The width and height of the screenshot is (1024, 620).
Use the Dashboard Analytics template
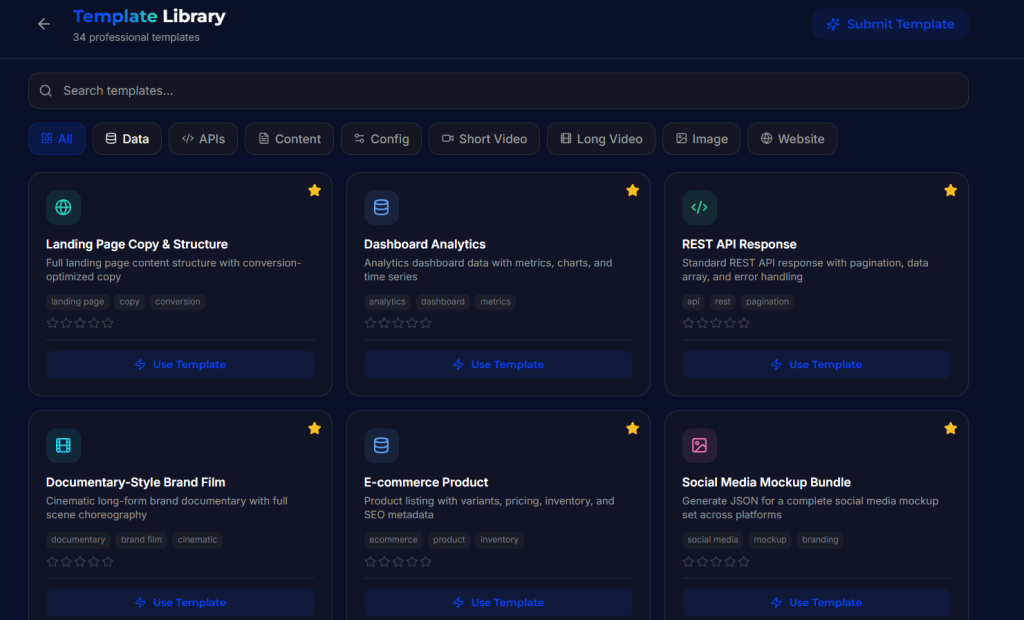click(498, 365)
